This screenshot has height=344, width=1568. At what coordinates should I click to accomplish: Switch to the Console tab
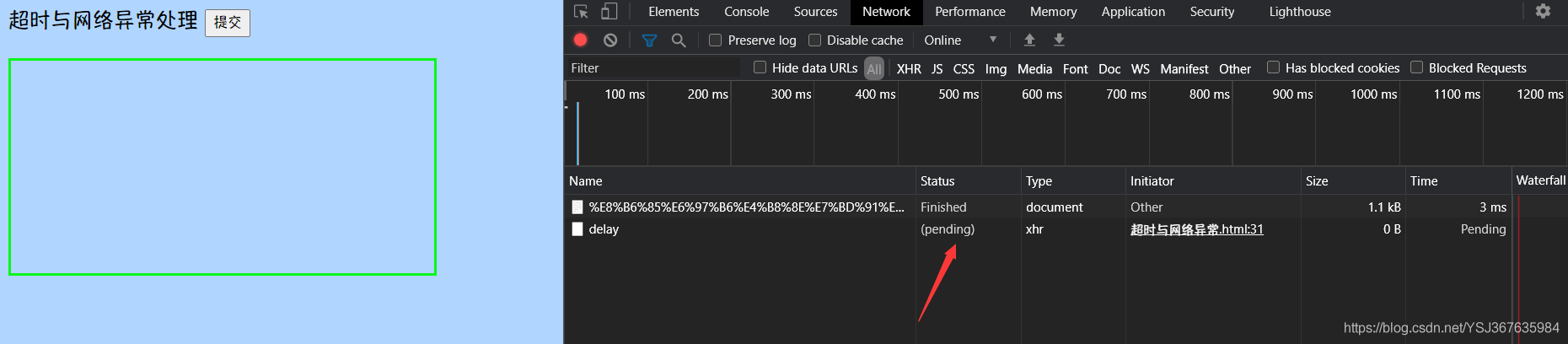(x=746, y=12)
